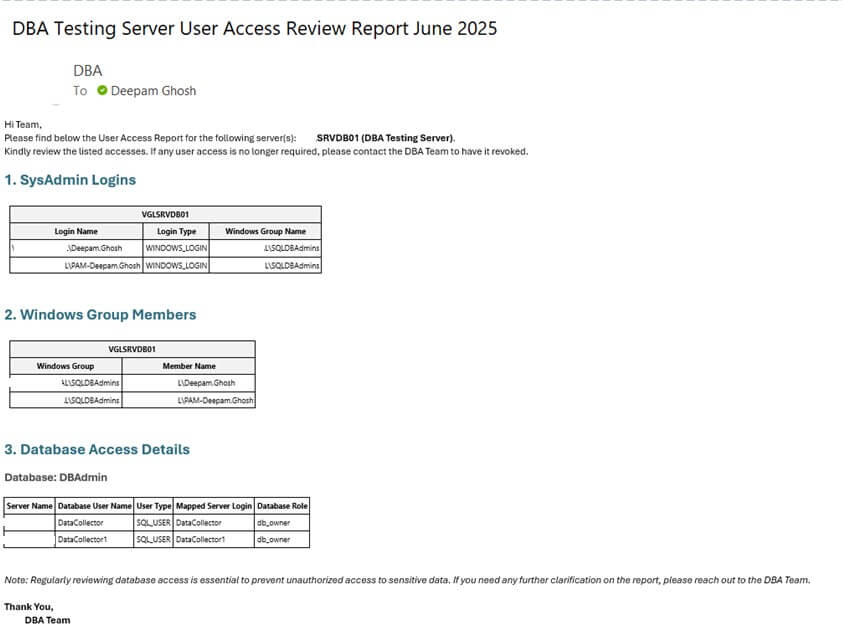Click '.\Deepam.Ghosh' in the Login Name column
Viewport: 842px width, 627px height.
tap(94, 248)
